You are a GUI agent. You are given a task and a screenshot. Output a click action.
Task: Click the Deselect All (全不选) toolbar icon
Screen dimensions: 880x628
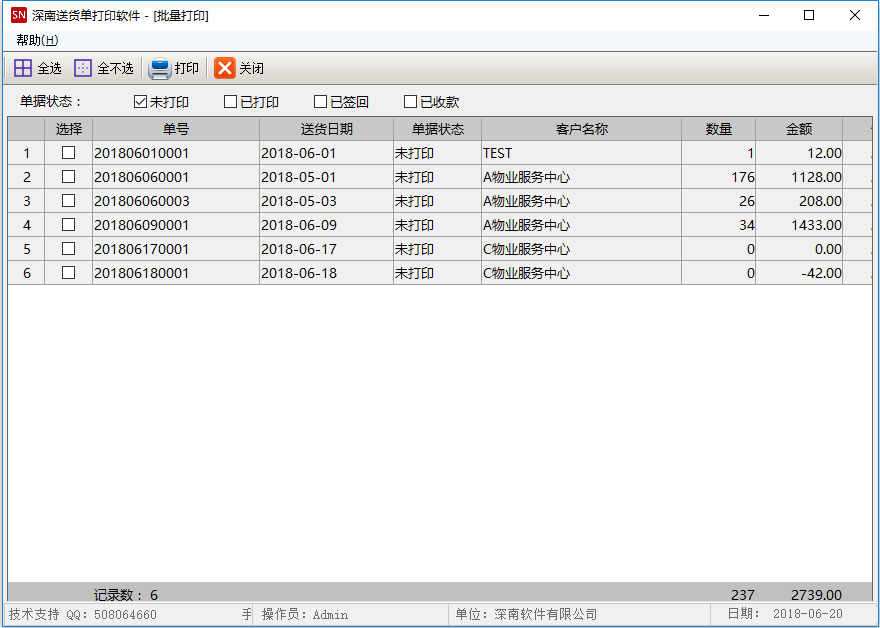point(83,68)
